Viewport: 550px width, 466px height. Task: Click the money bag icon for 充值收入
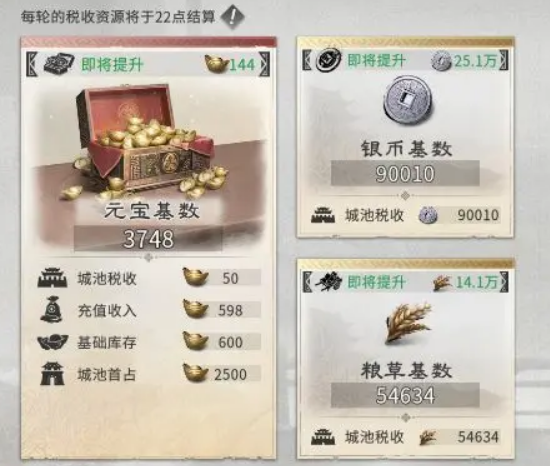52,310
